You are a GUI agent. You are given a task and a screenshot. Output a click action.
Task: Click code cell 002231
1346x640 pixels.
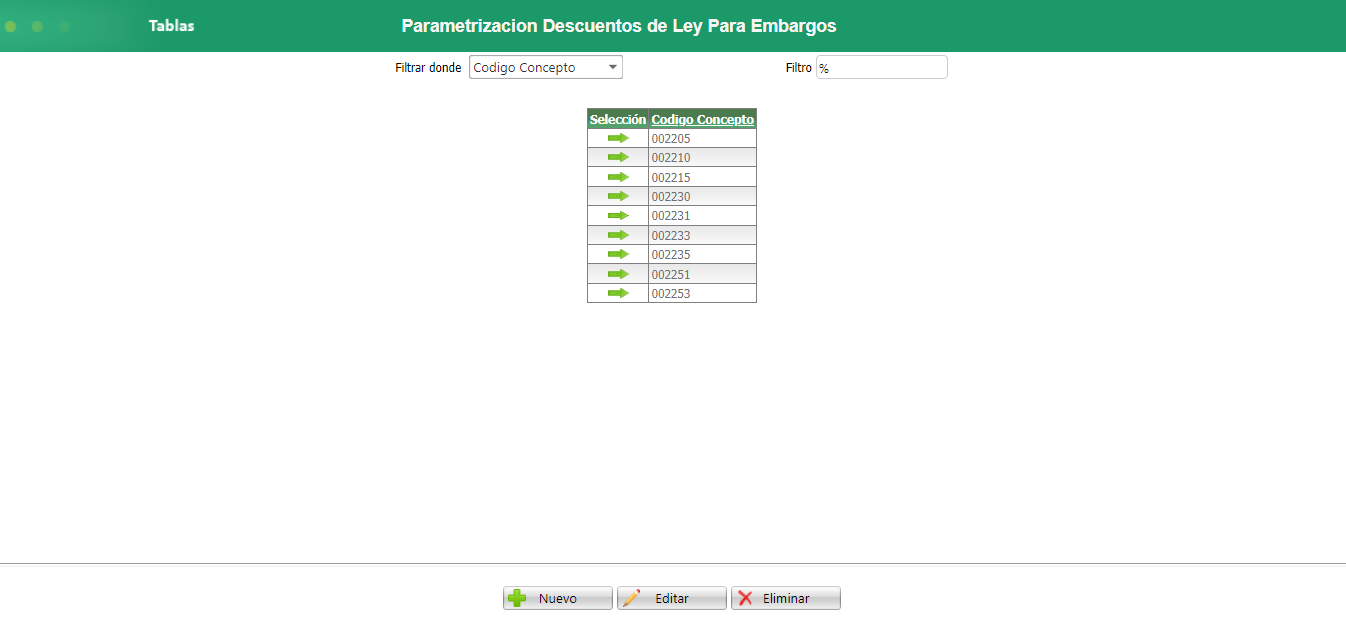[702, 216]
